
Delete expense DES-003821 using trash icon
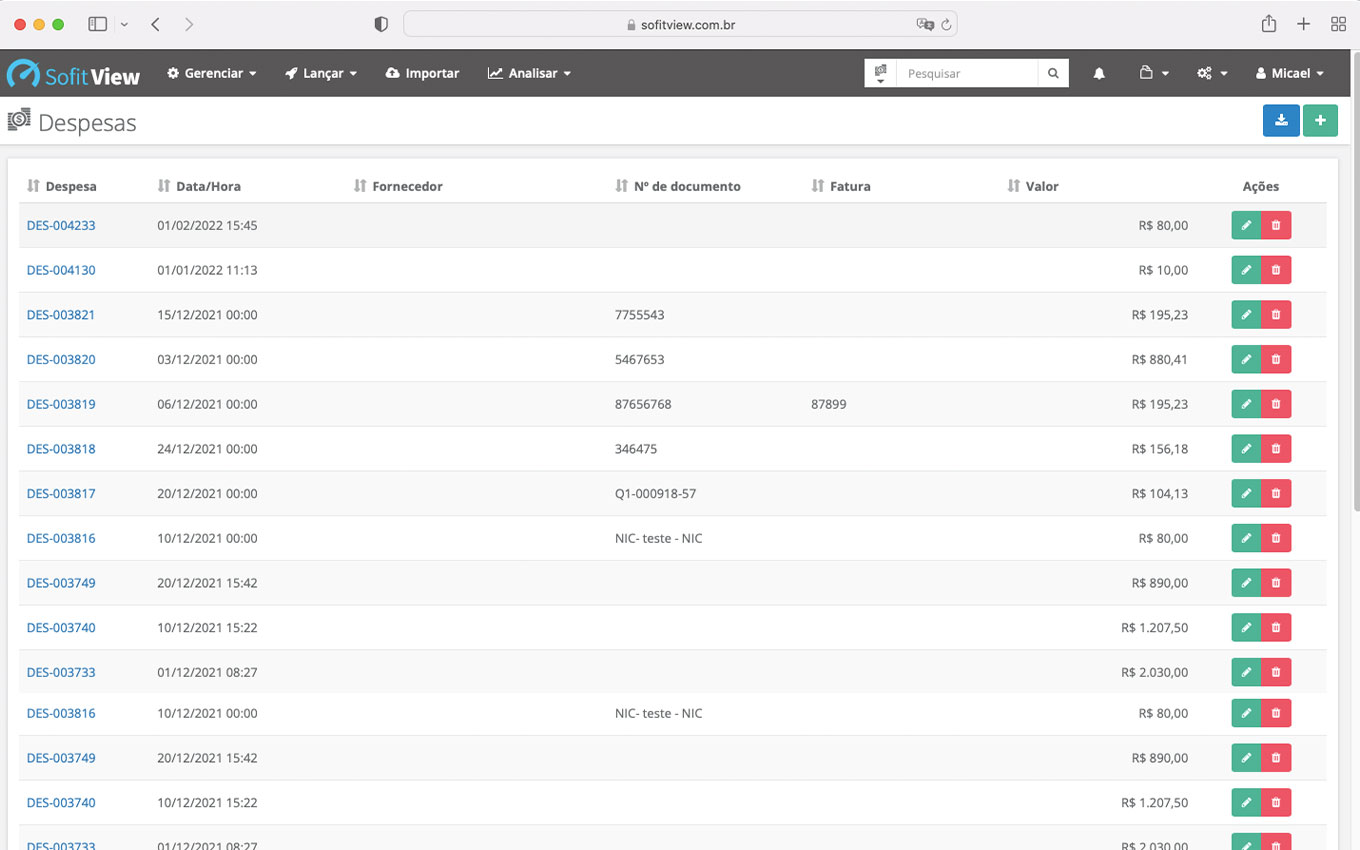click(x=1276, y=315)
